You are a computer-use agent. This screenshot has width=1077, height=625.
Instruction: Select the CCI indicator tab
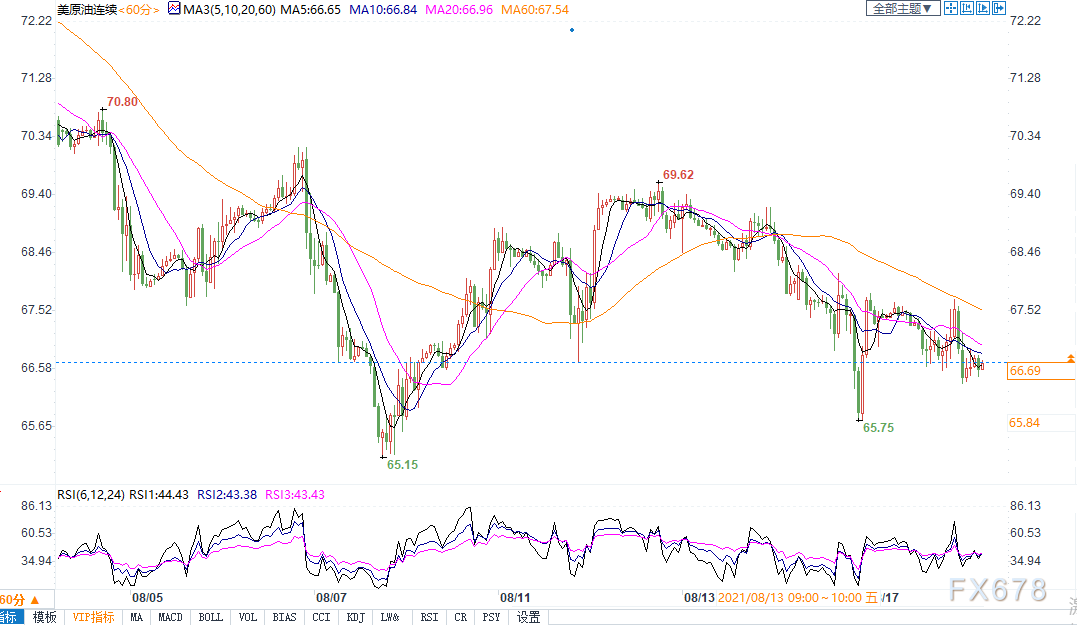pos(321,617)
